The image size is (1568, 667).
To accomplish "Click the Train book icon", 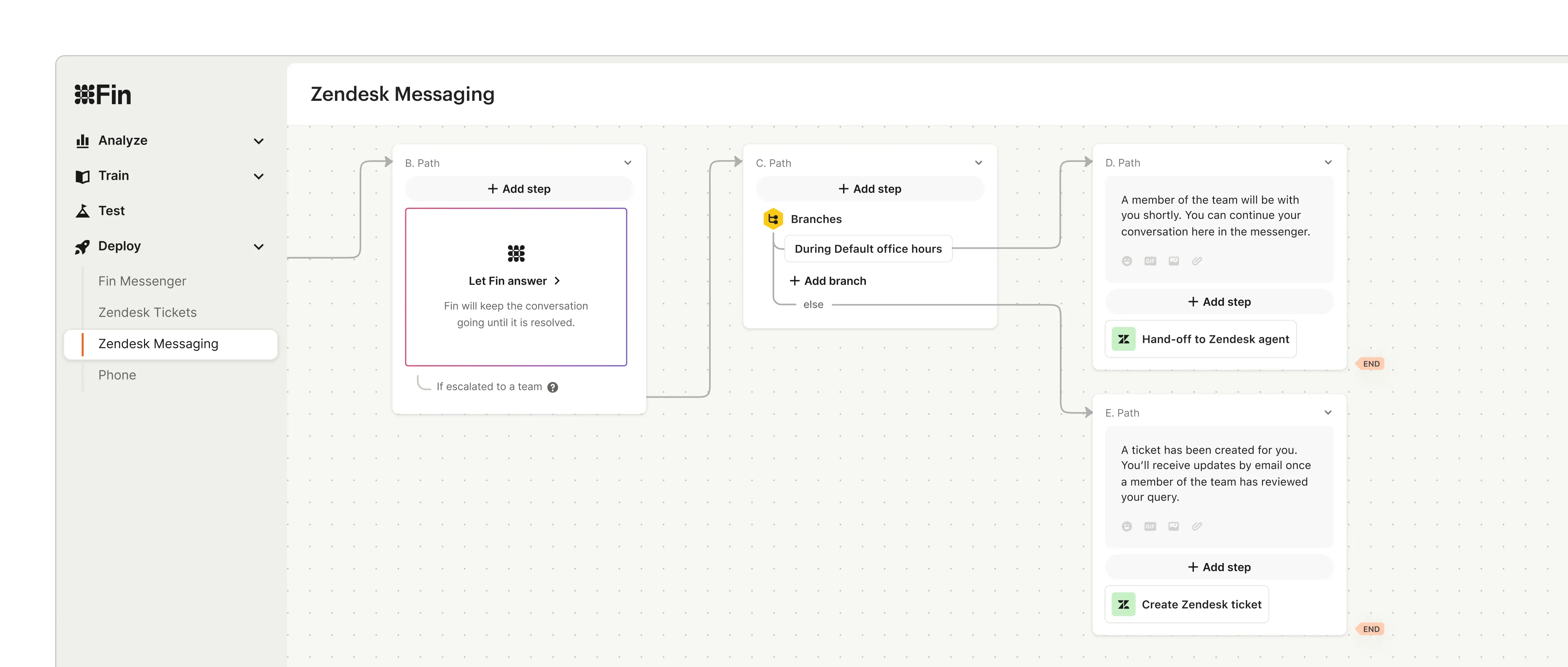I will pos(82,176).
